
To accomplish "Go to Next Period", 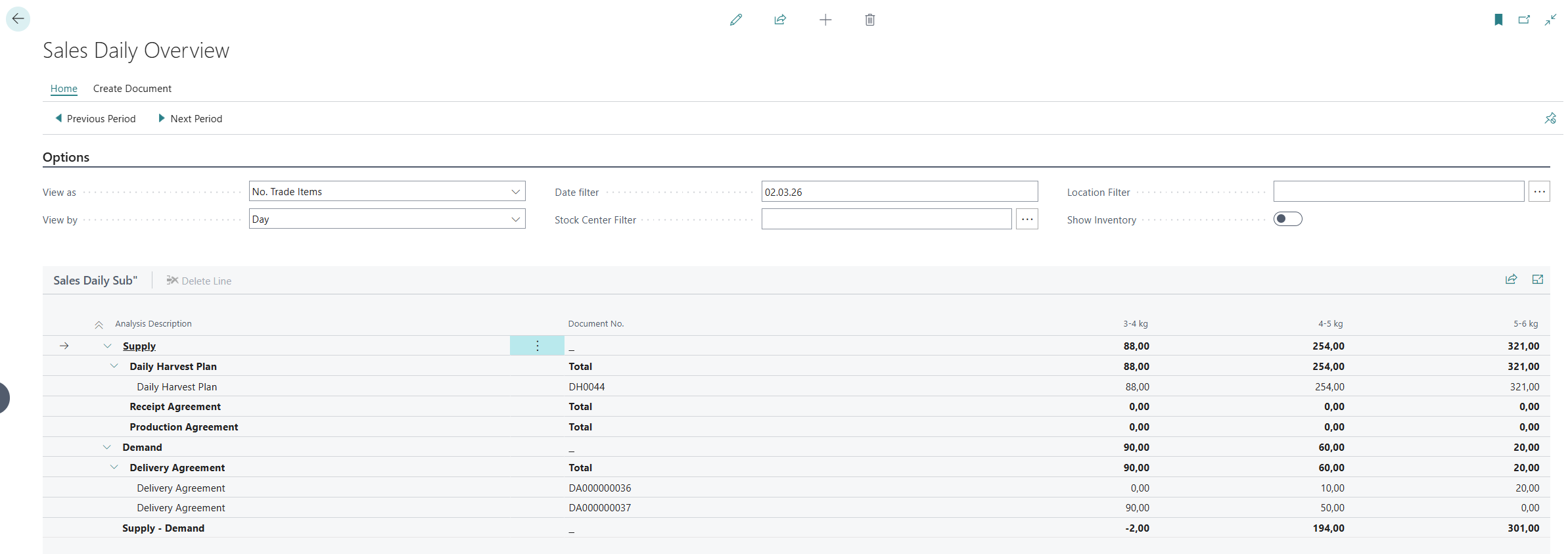I will pos(191,118).
